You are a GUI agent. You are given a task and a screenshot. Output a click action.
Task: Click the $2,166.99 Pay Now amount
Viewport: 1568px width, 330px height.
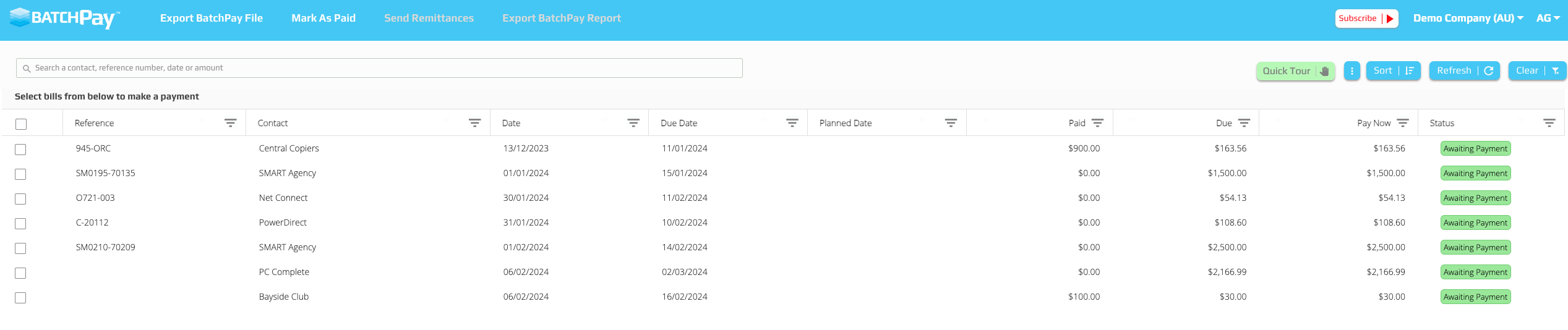tap(1386, 272)
